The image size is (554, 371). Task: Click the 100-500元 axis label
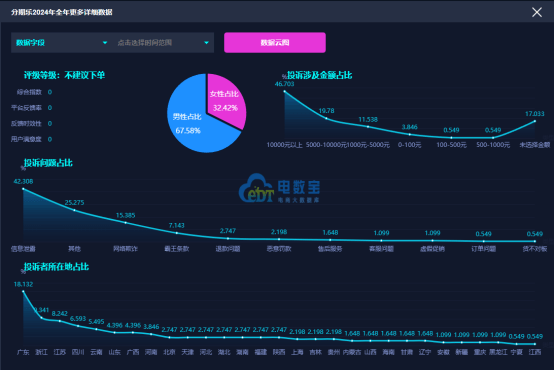pos(451,145)
